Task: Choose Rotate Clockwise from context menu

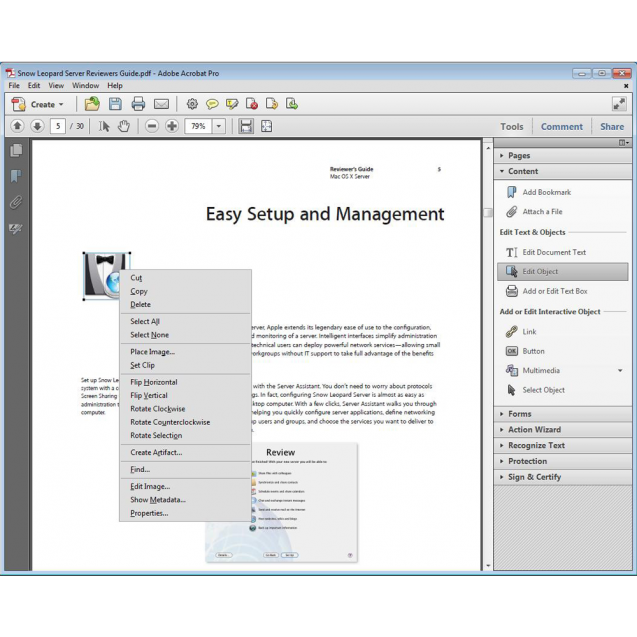Action: pyautogui.click(x=157, y=409)
